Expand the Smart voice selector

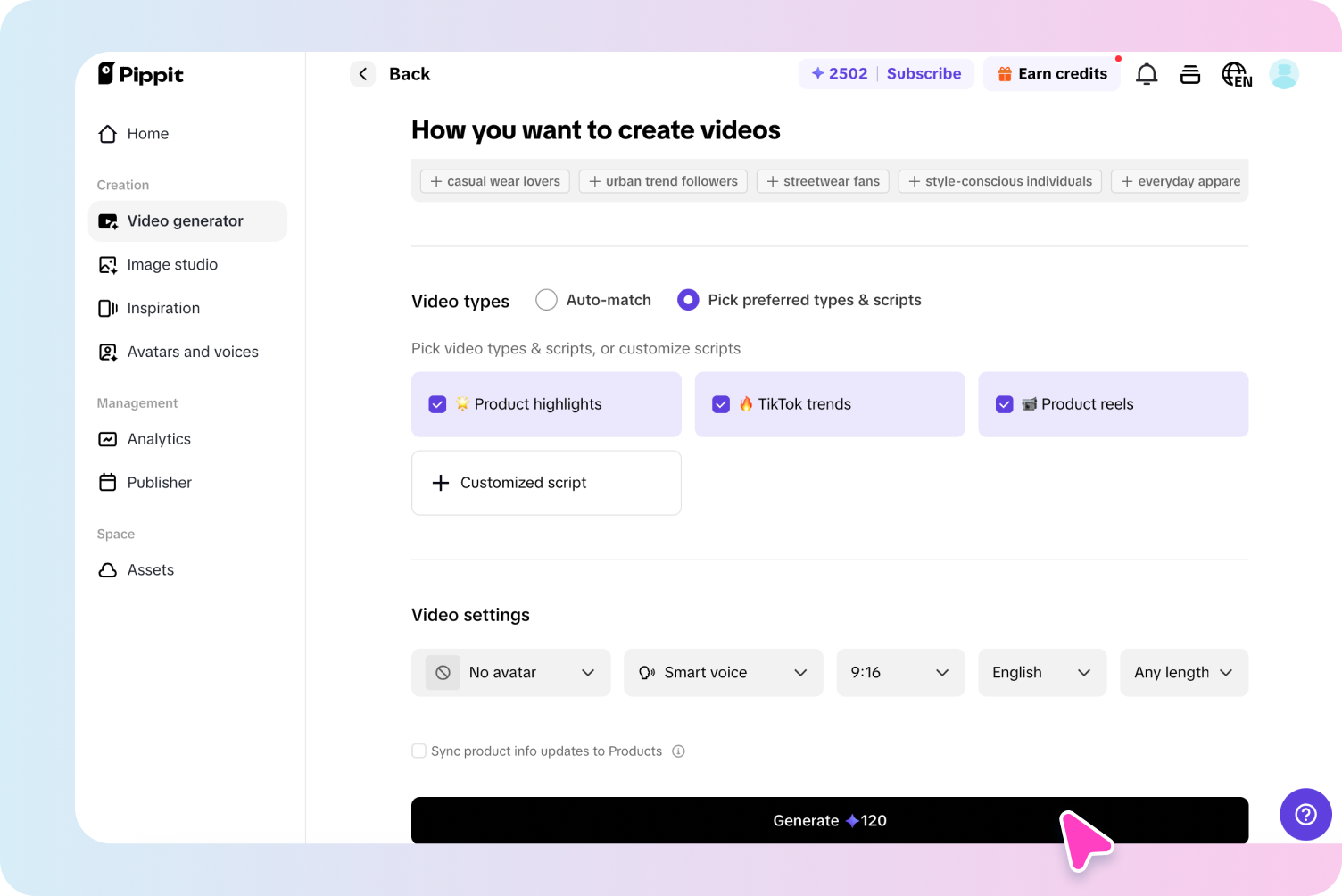(723, 672)
